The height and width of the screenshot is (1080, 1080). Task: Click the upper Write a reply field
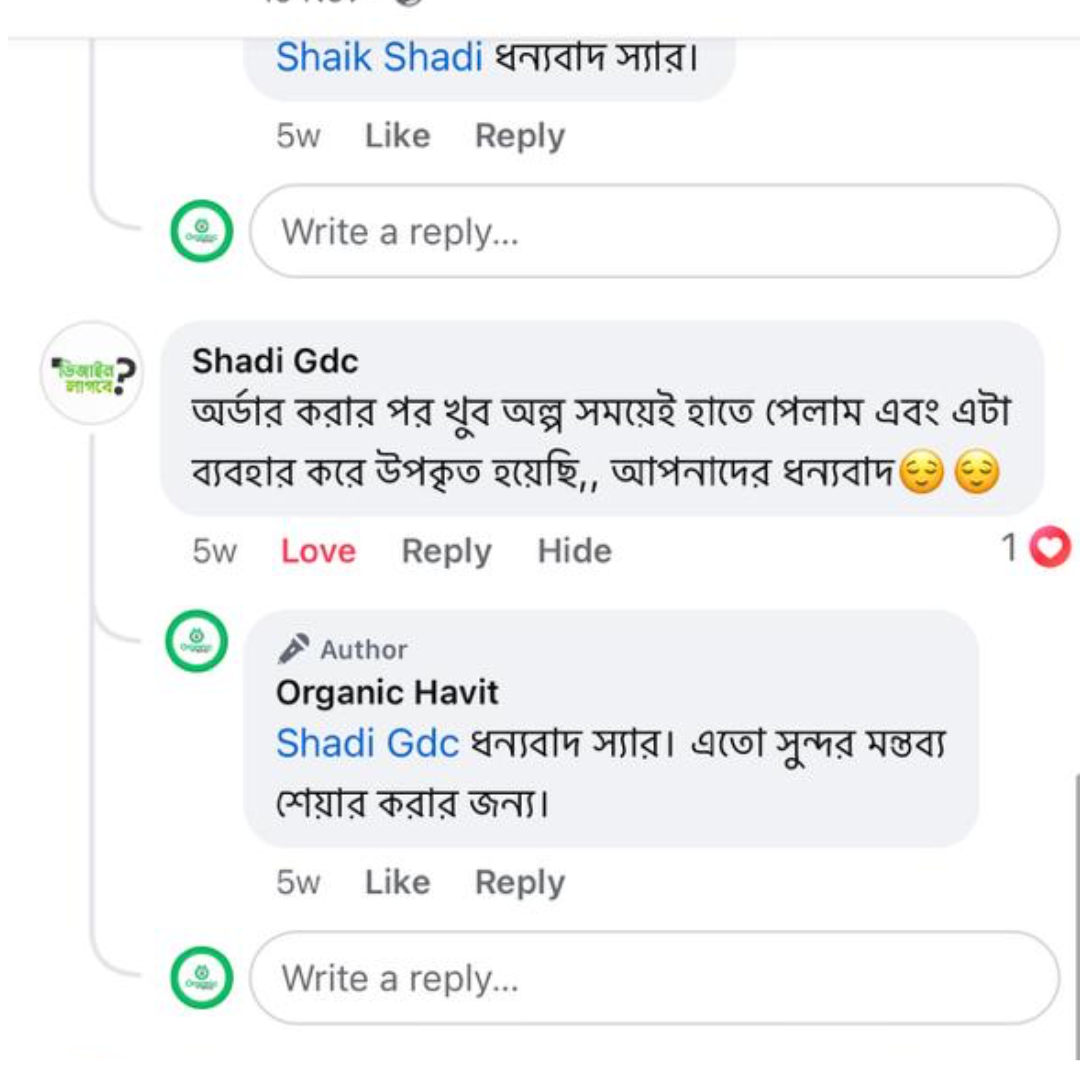click(x=654, y=232)
